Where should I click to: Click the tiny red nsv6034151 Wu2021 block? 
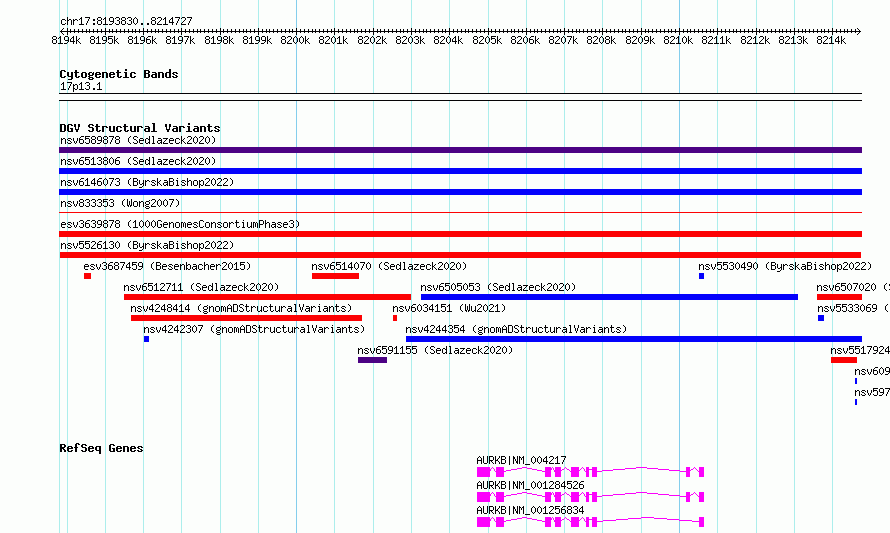[395, 318]
